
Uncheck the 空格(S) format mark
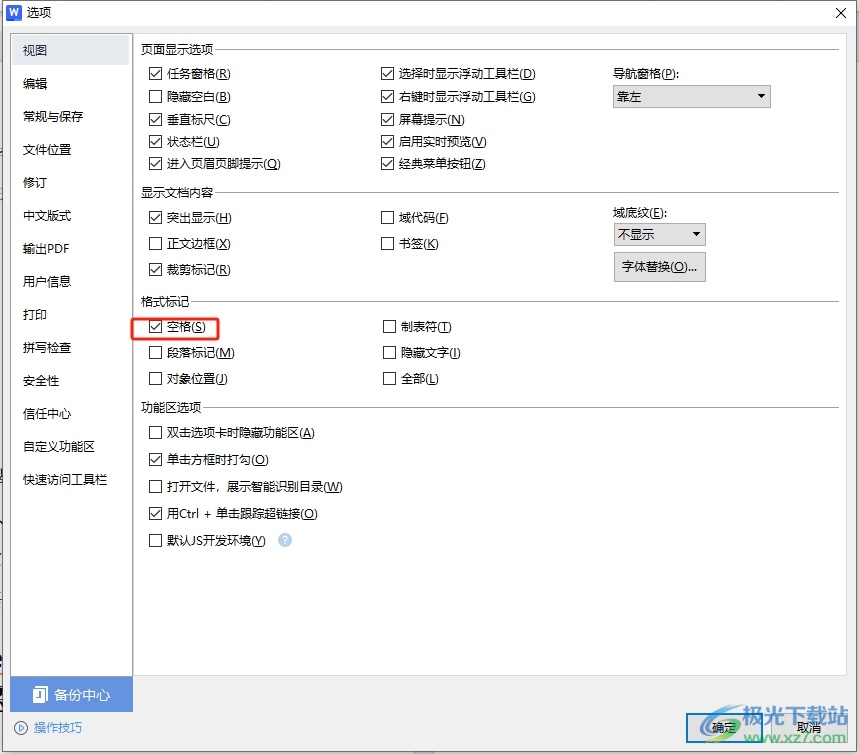click(156, 327)
